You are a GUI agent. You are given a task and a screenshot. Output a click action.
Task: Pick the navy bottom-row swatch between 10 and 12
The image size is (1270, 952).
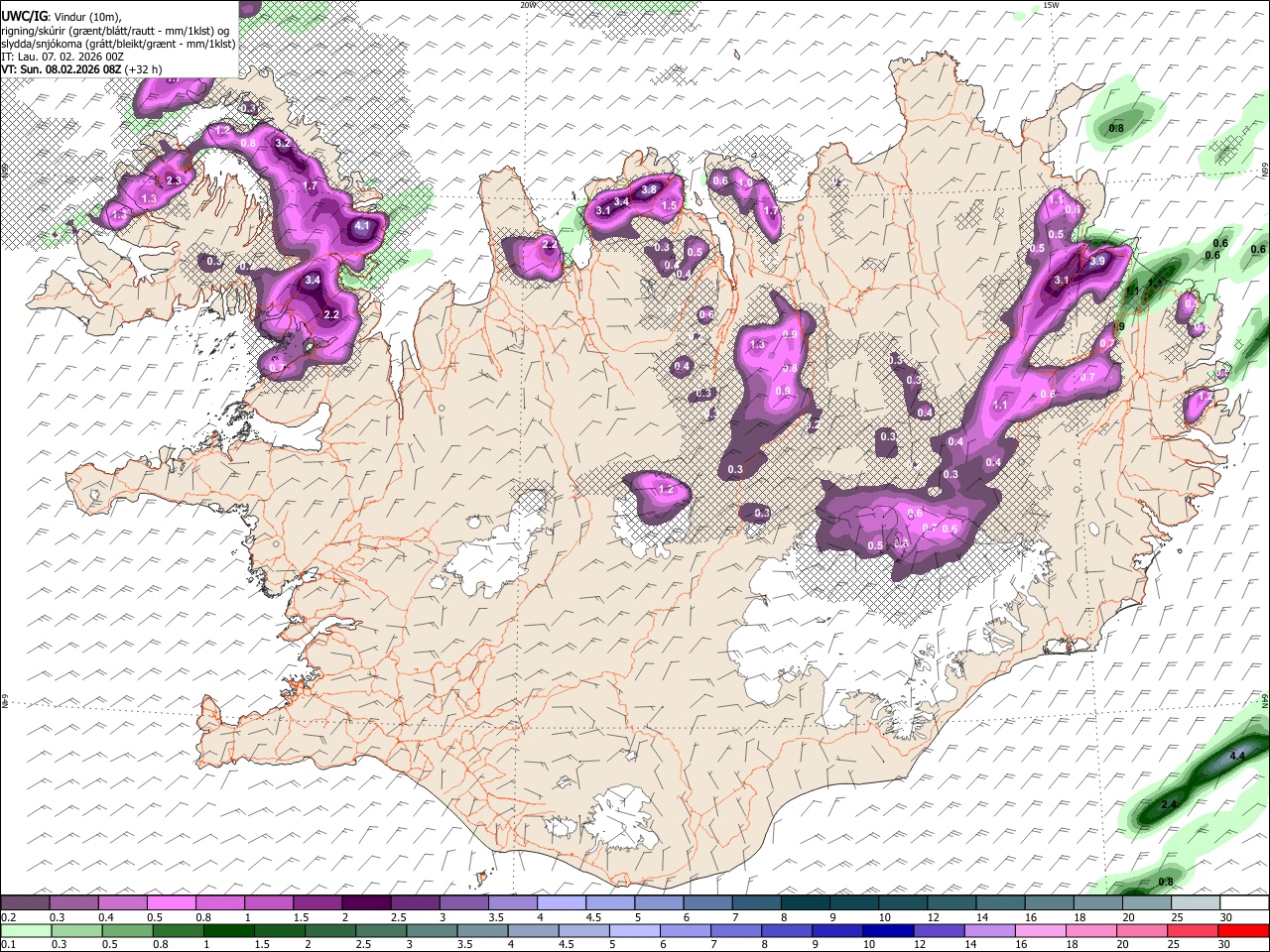tap(887, 930)
